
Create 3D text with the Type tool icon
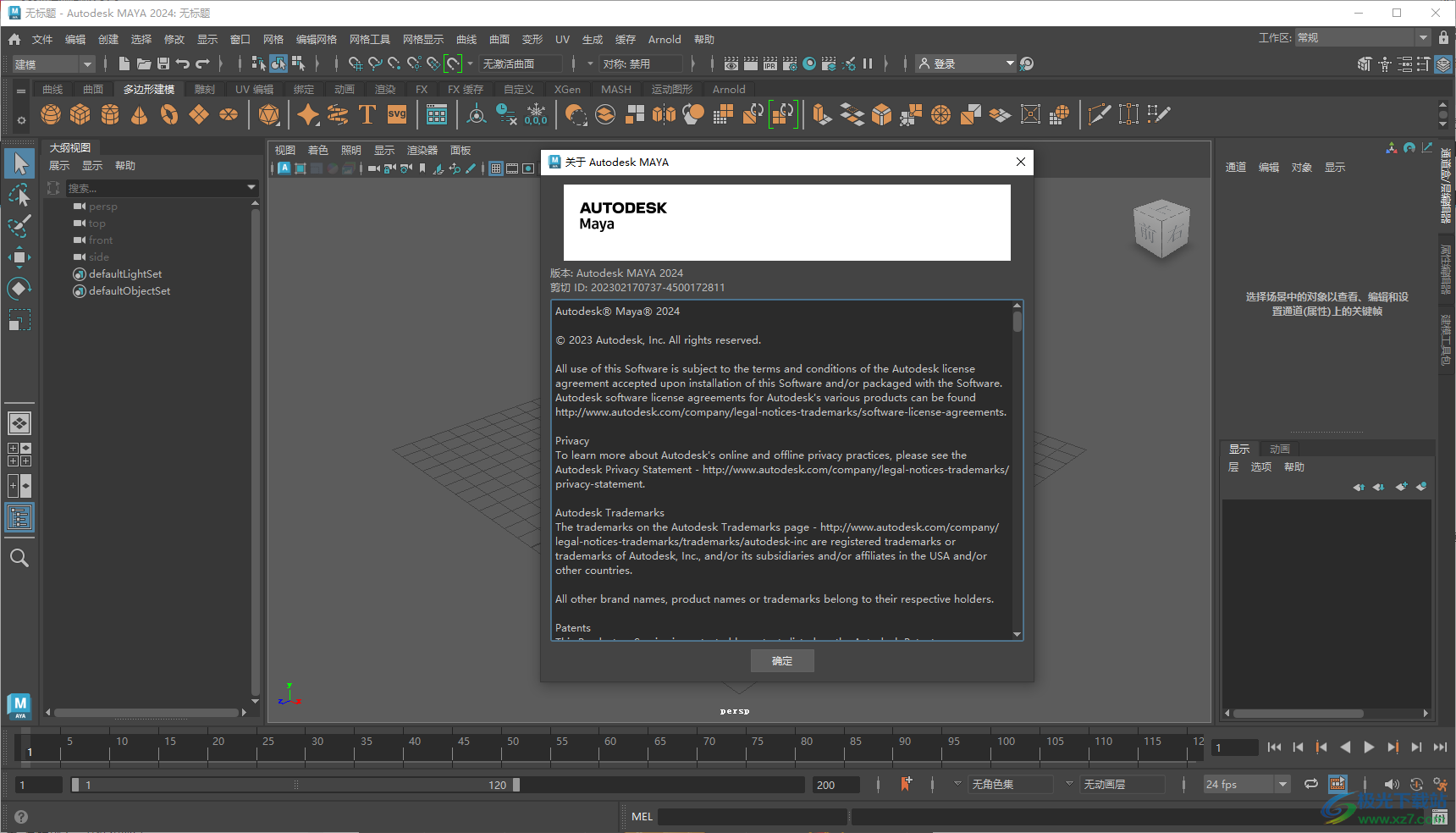(x=367, y=114)
